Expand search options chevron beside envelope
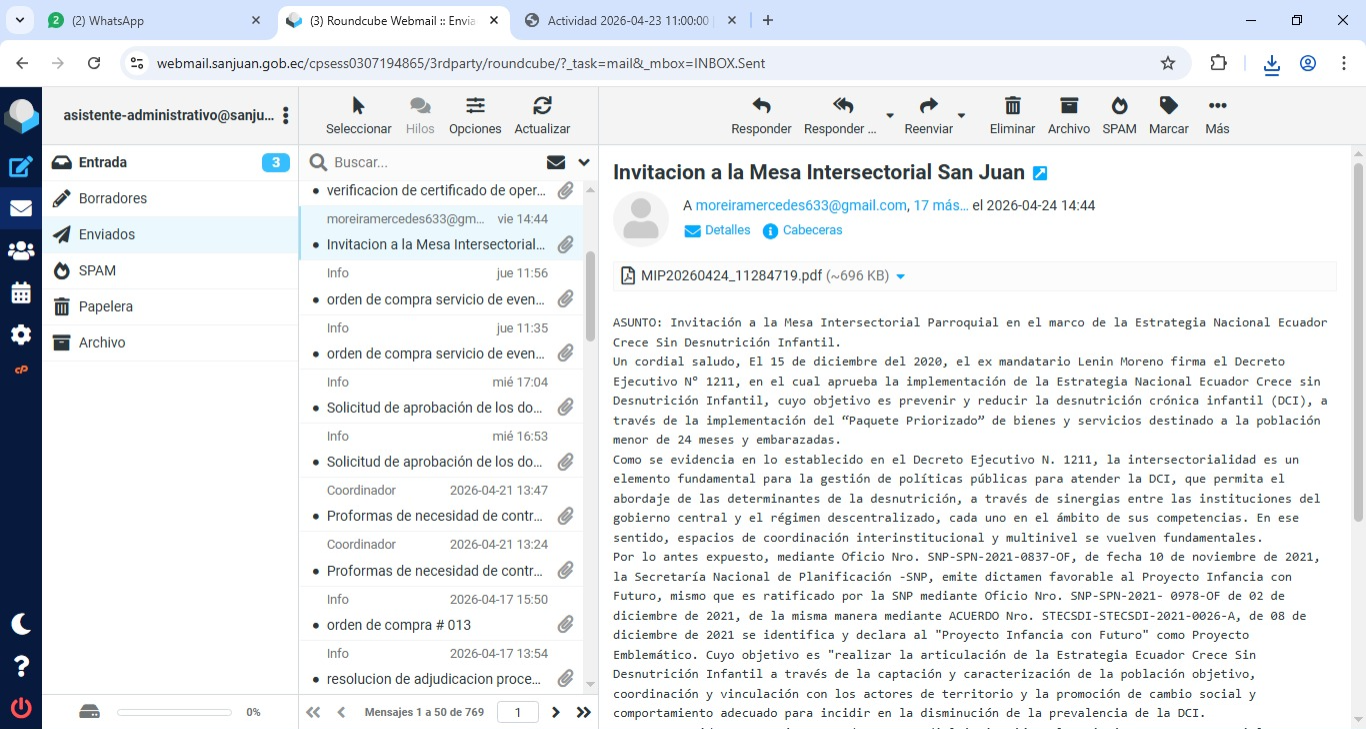 click(584, 162)
